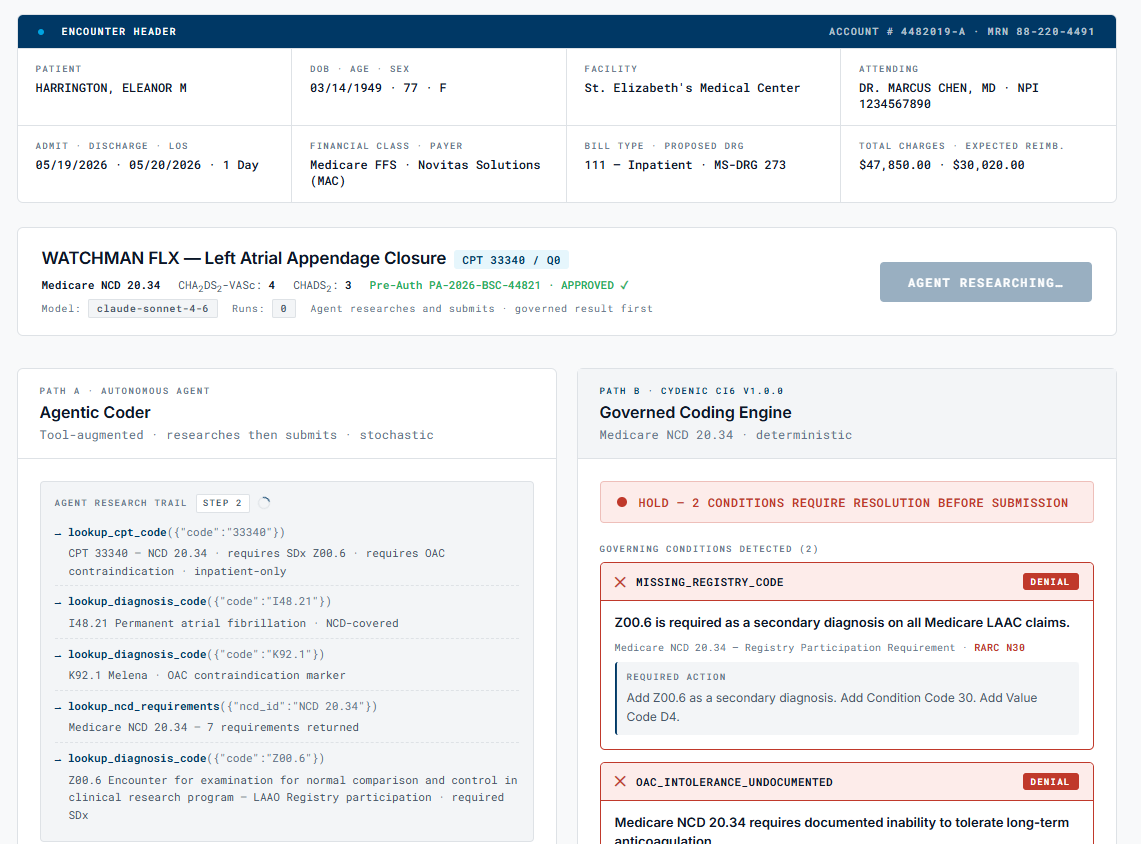
Task: Click attending DR. MARCUS CHEN, MD
Action: pyautogui.click(x=927, y=88)
